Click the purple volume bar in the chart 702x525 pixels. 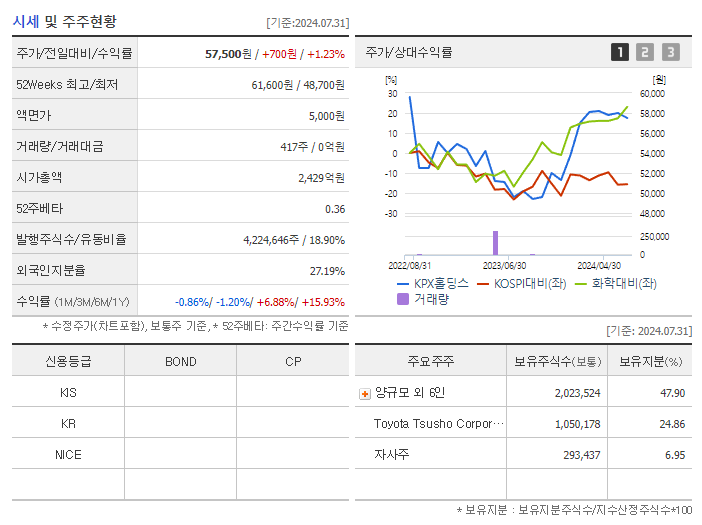point(495,243)
